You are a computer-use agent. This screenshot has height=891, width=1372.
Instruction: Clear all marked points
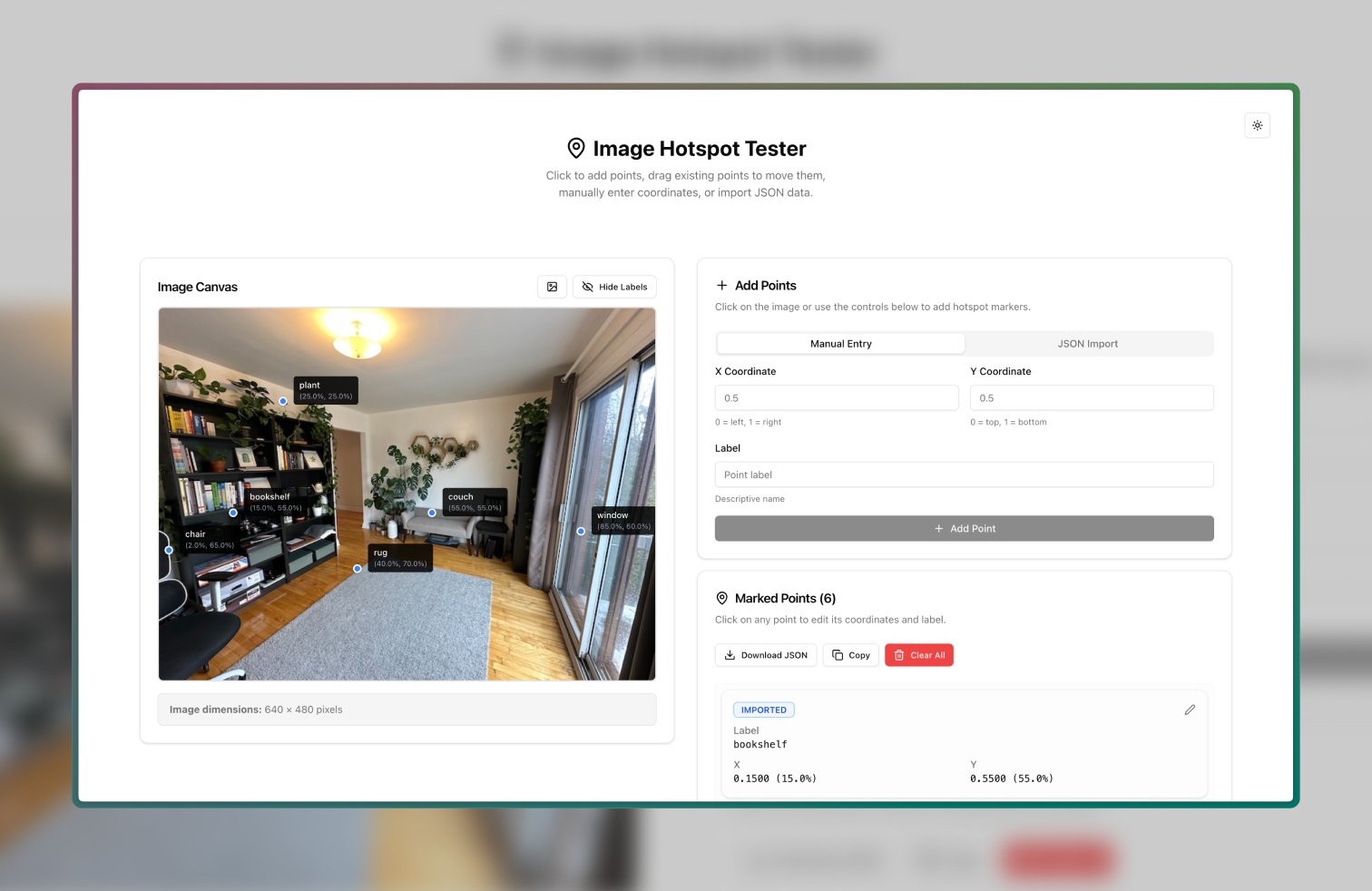pos(918,655)
